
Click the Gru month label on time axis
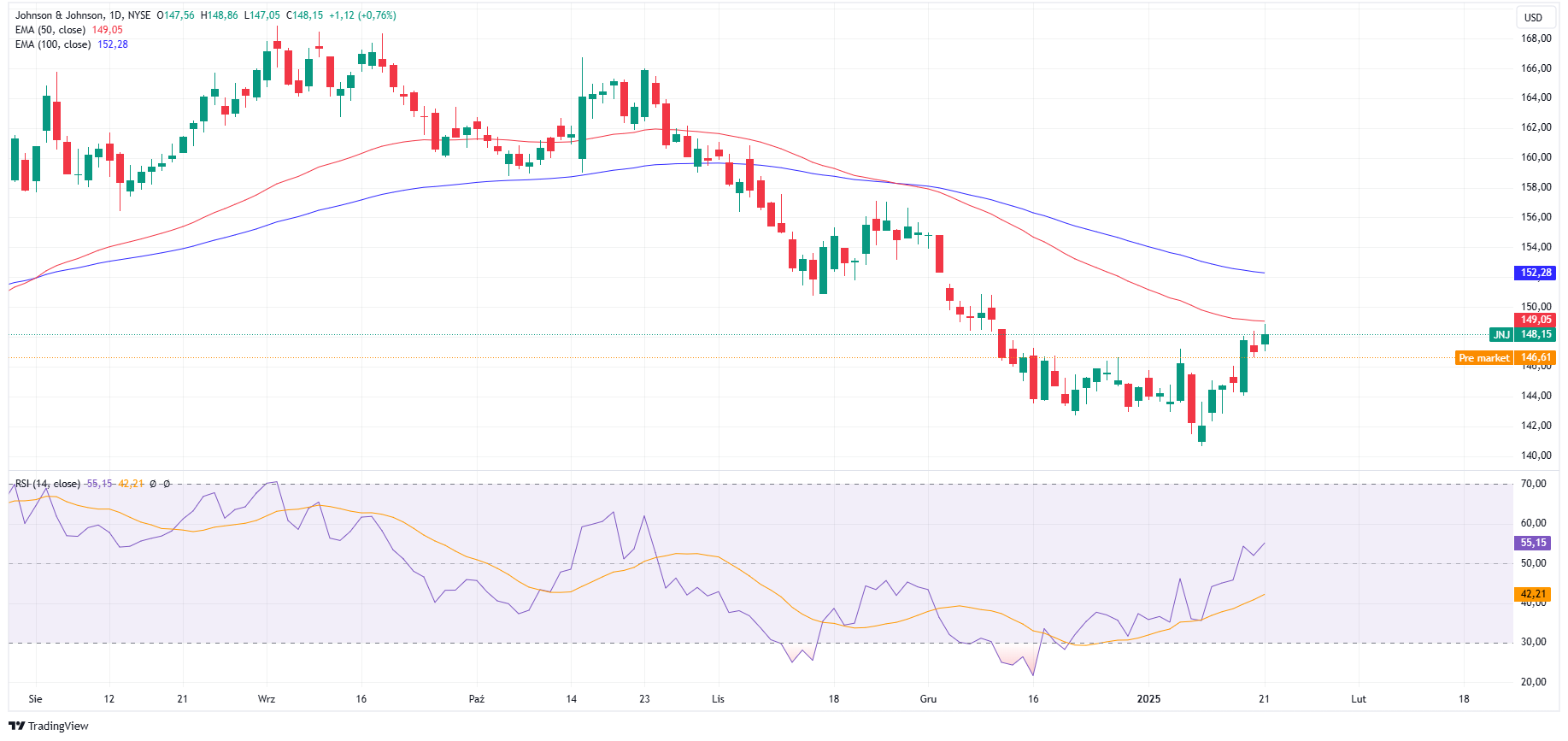[x=928, y=699]
